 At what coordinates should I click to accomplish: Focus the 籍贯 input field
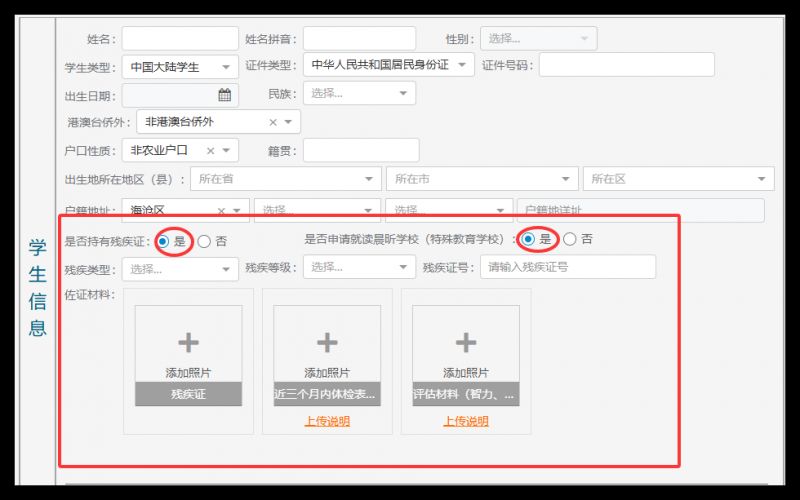(361, 151)
